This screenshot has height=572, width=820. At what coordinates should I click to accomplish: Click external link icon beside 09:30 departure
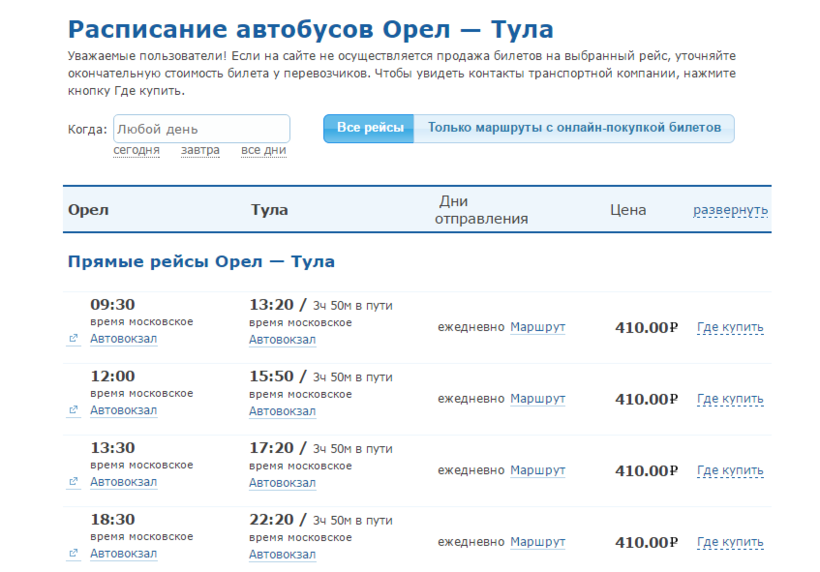click(73, 339)
